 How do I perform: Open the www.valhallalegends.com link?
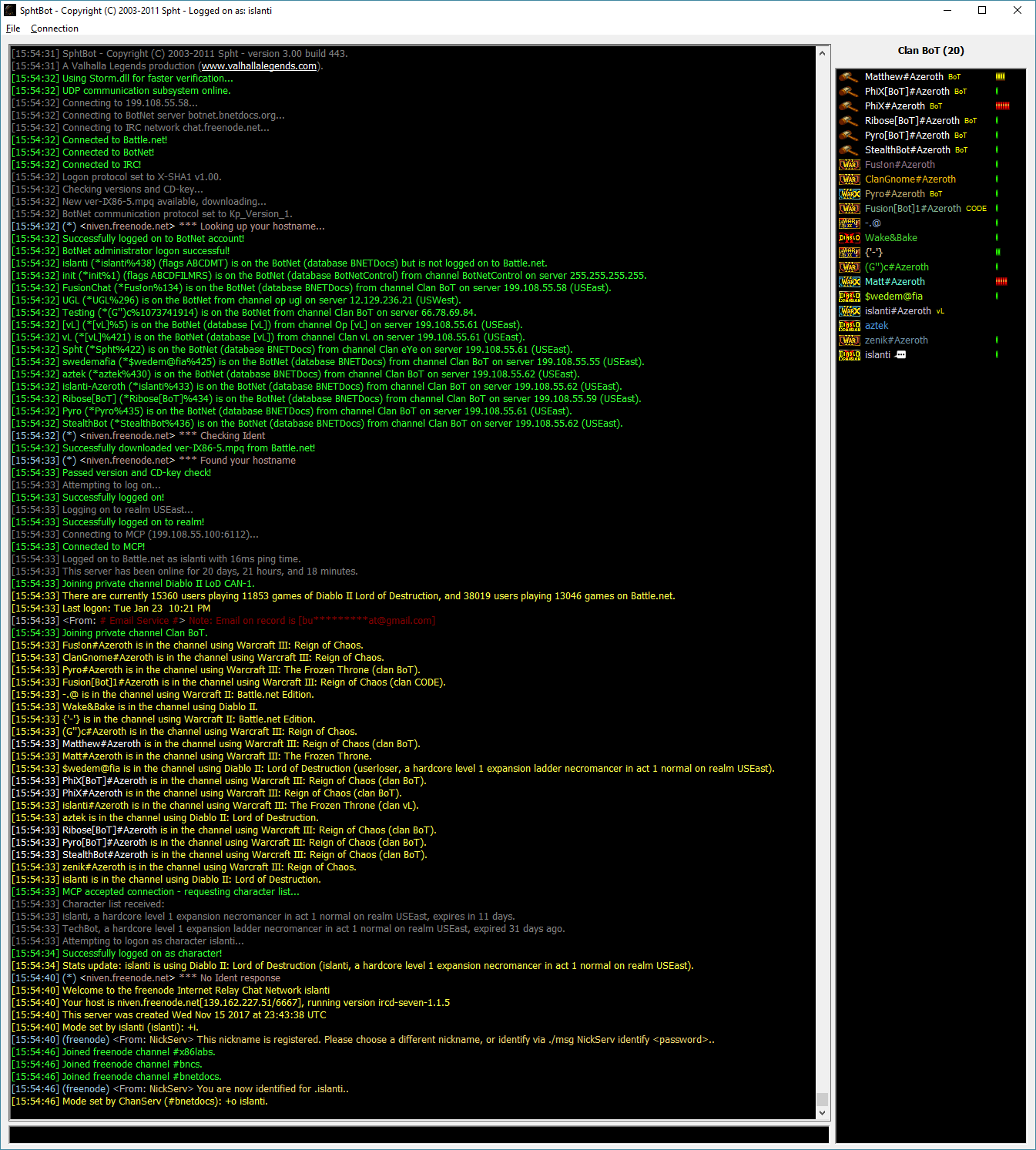click(259, 66)
